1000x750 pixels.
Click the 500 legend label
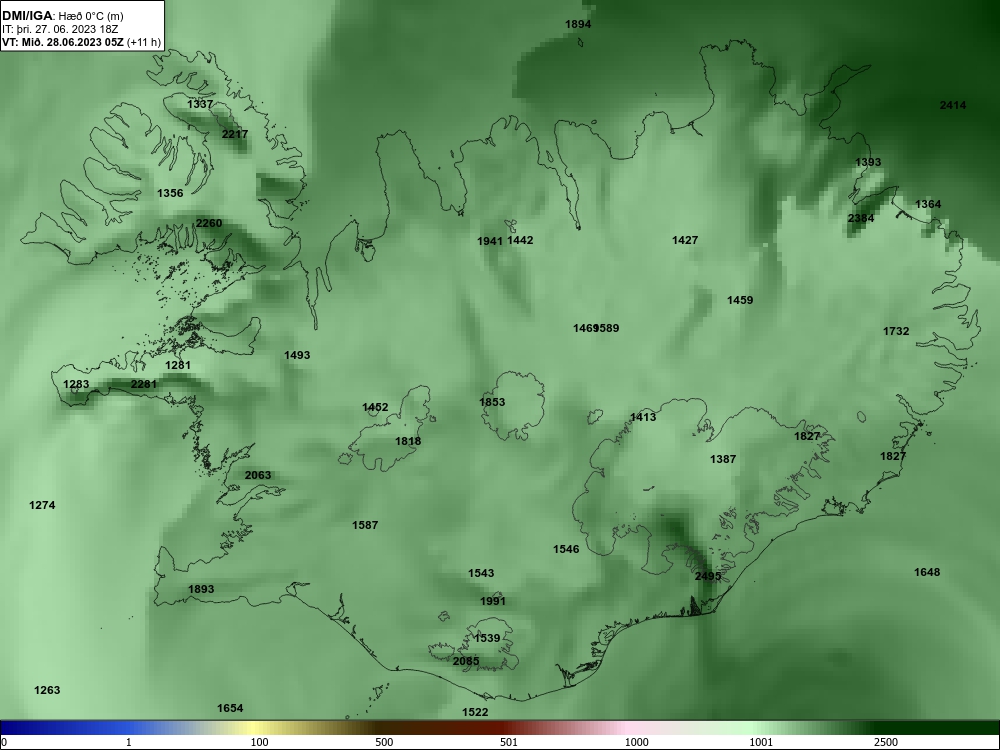point(384,742)
